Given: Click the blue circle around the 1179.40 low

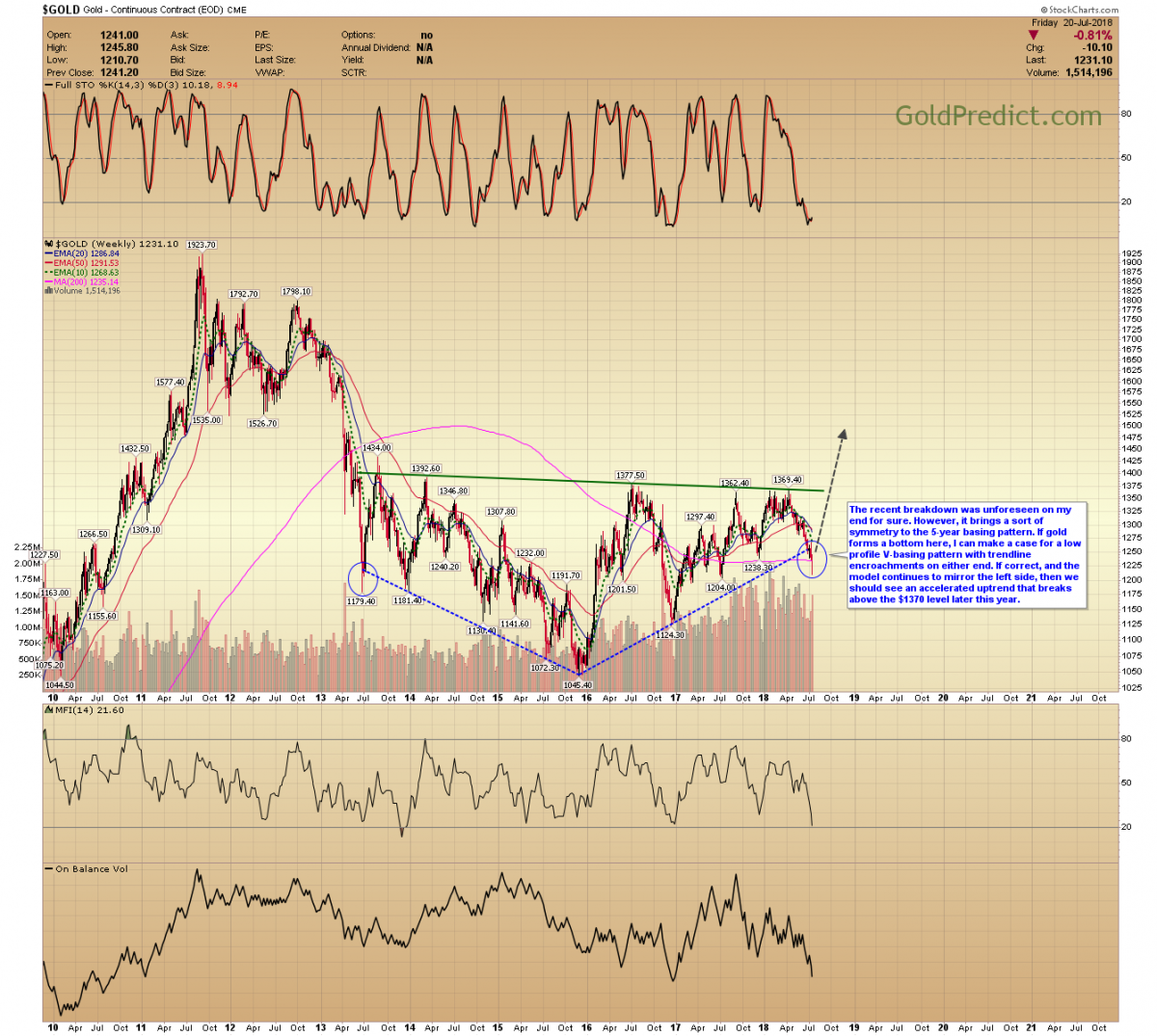Looking at the screenshot, I should [x=363, y=578].
